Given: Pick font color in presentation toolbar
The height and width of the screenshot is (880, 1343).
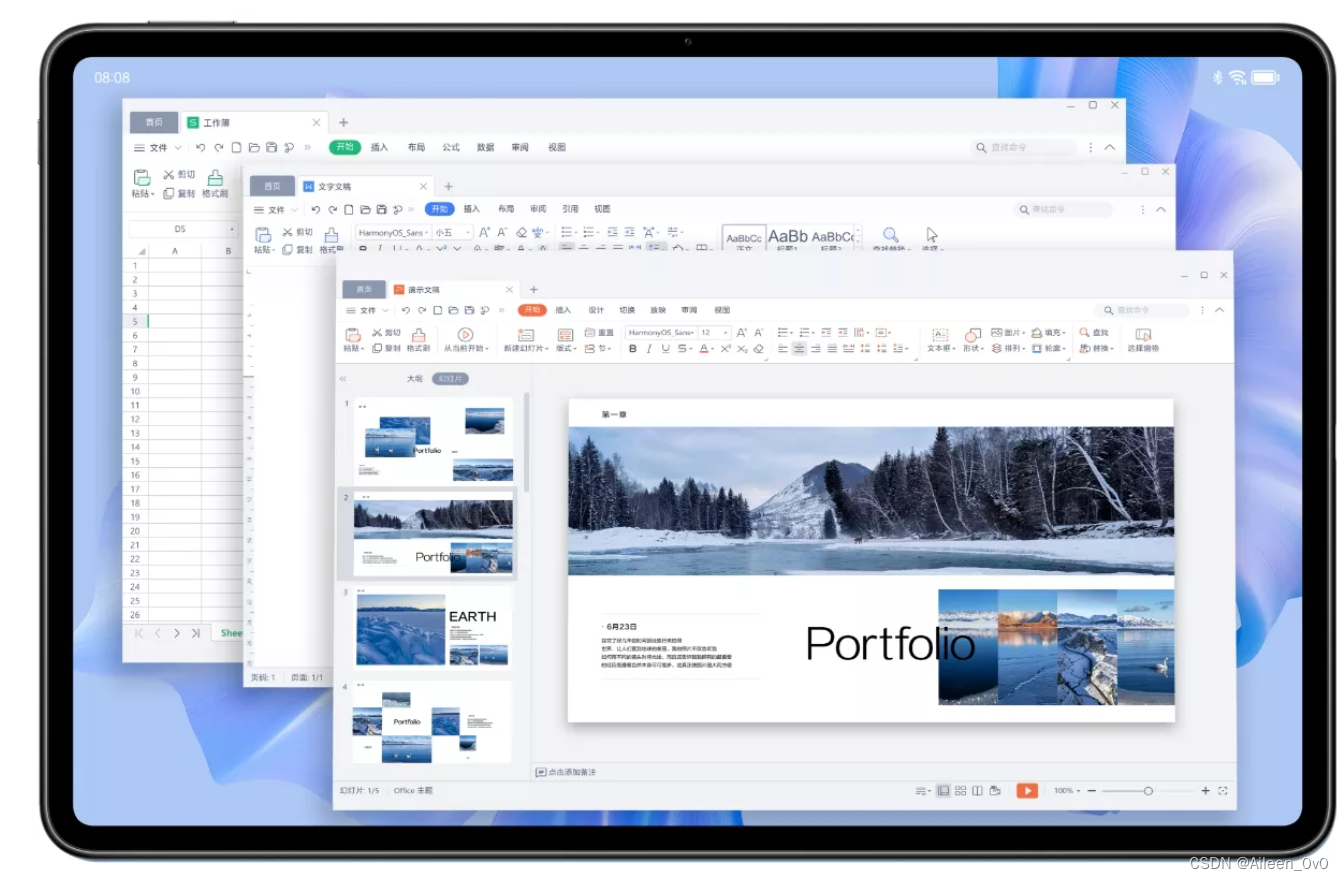Looking at the screenshot, I should [x=706, y=349].
